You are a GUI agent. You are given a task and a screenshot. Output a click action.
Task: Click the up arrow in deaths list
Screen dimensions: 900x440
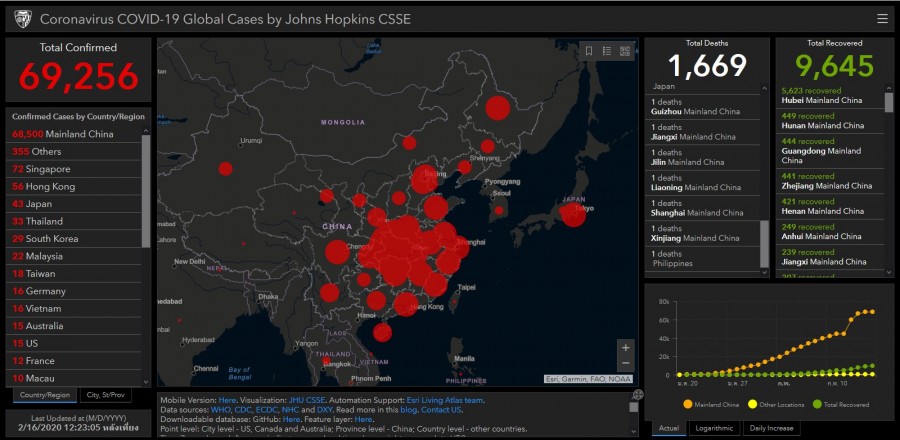pos(765,88)
